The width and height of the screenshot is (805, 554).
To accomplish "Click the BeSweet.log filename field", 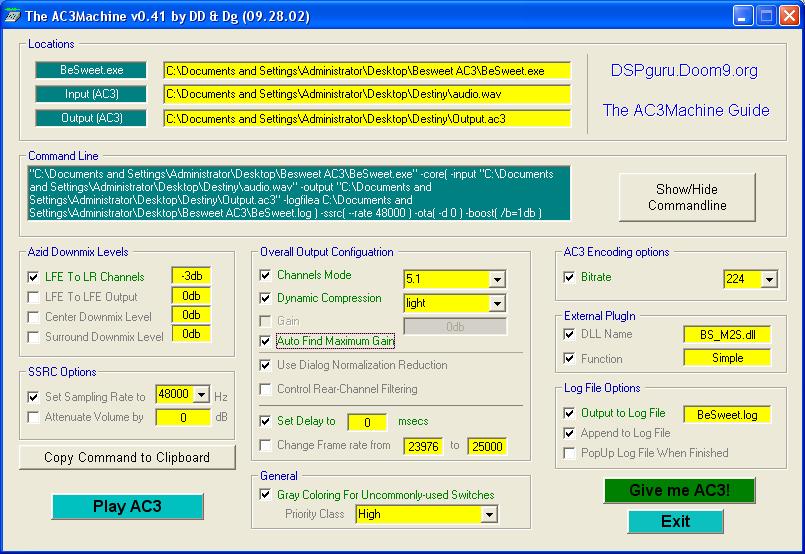I will 727,414.
